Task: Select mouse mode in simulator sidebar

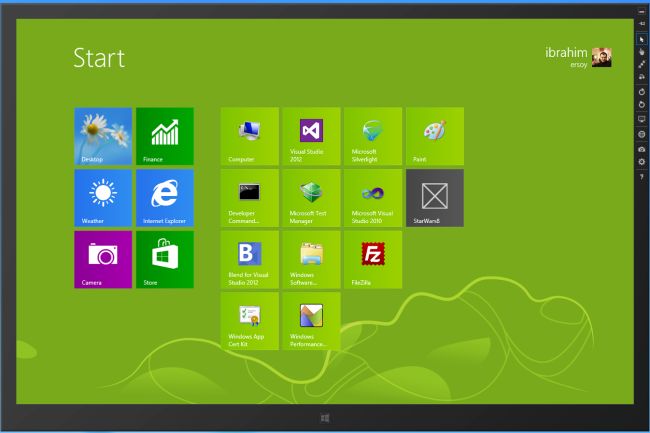Action: point(642,39)
